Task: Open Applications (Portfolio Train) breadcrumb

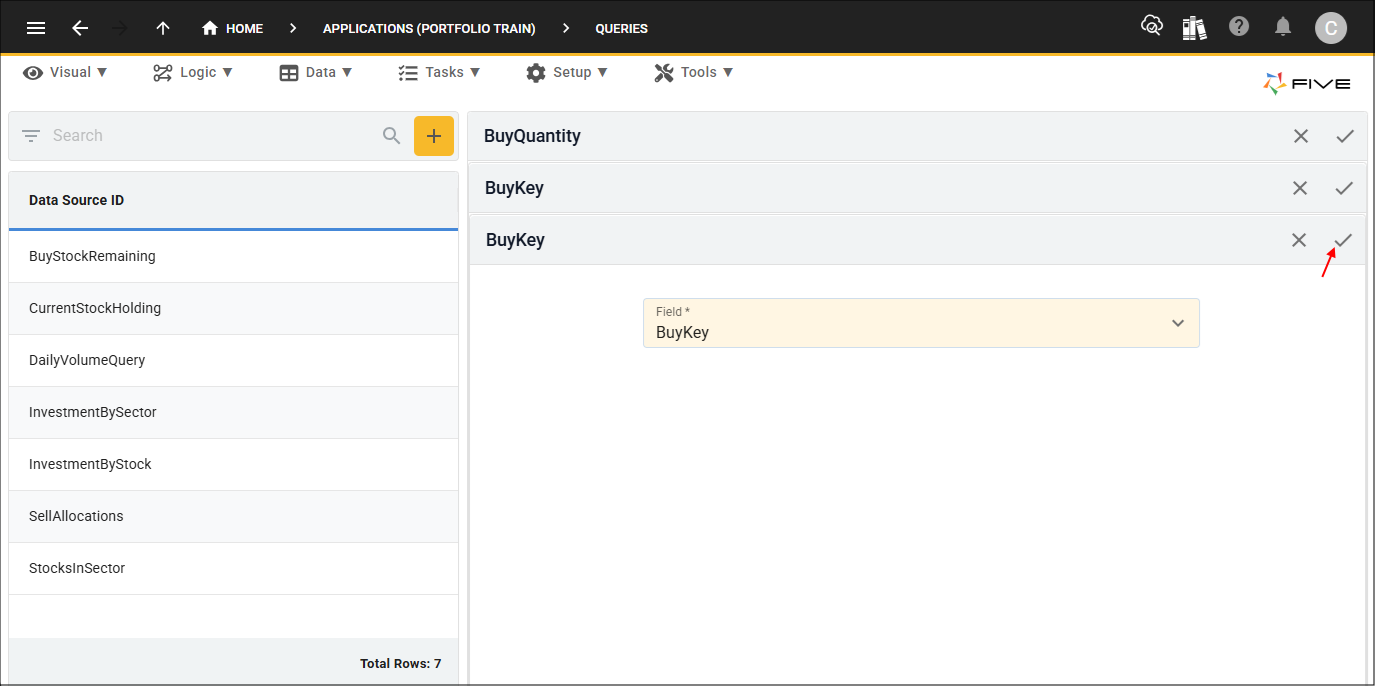Action: click(429, 28)
